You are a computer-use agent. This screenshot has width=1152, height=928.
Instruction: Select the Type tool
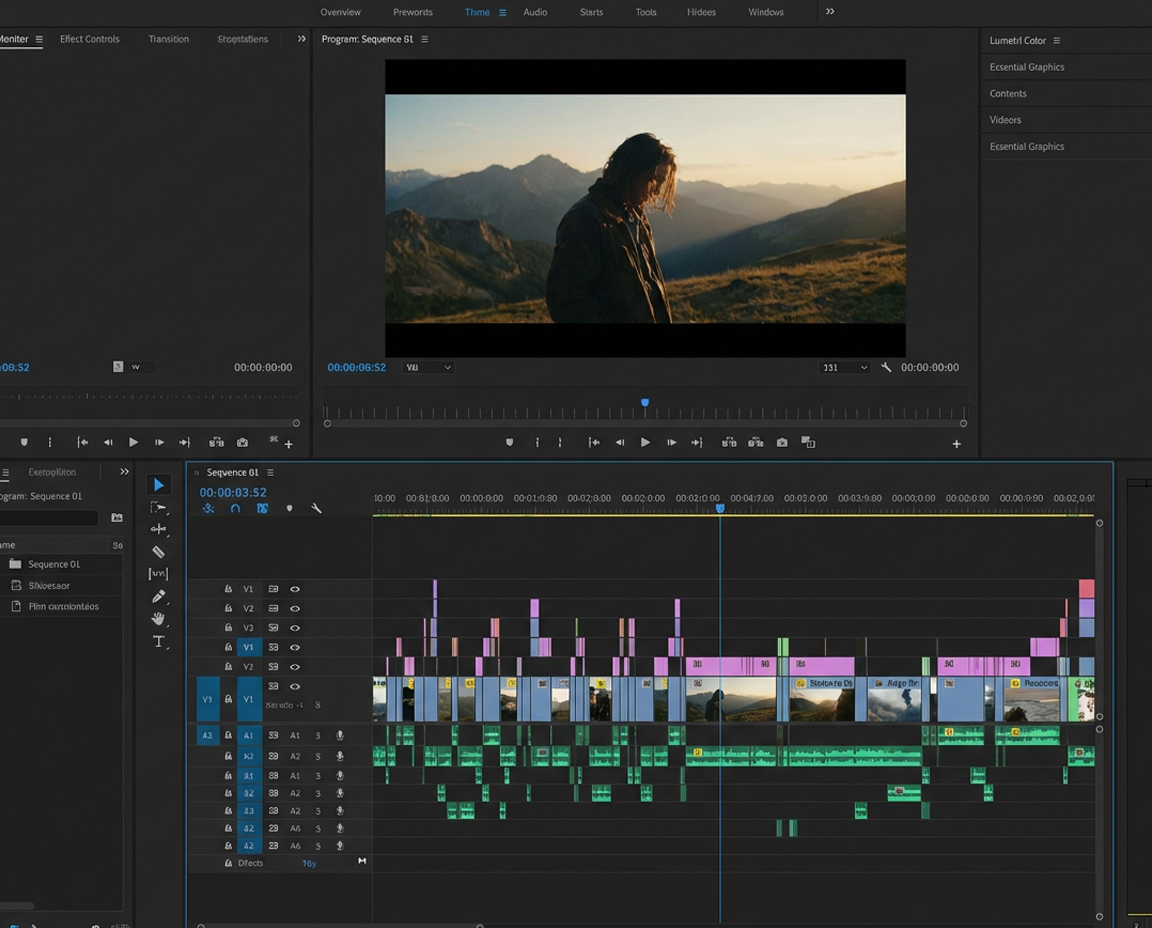[x=159, y=641]
